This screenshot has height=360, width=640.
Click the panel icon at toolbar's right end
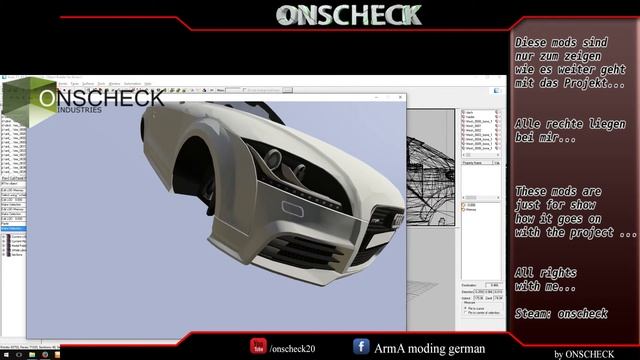497,91
